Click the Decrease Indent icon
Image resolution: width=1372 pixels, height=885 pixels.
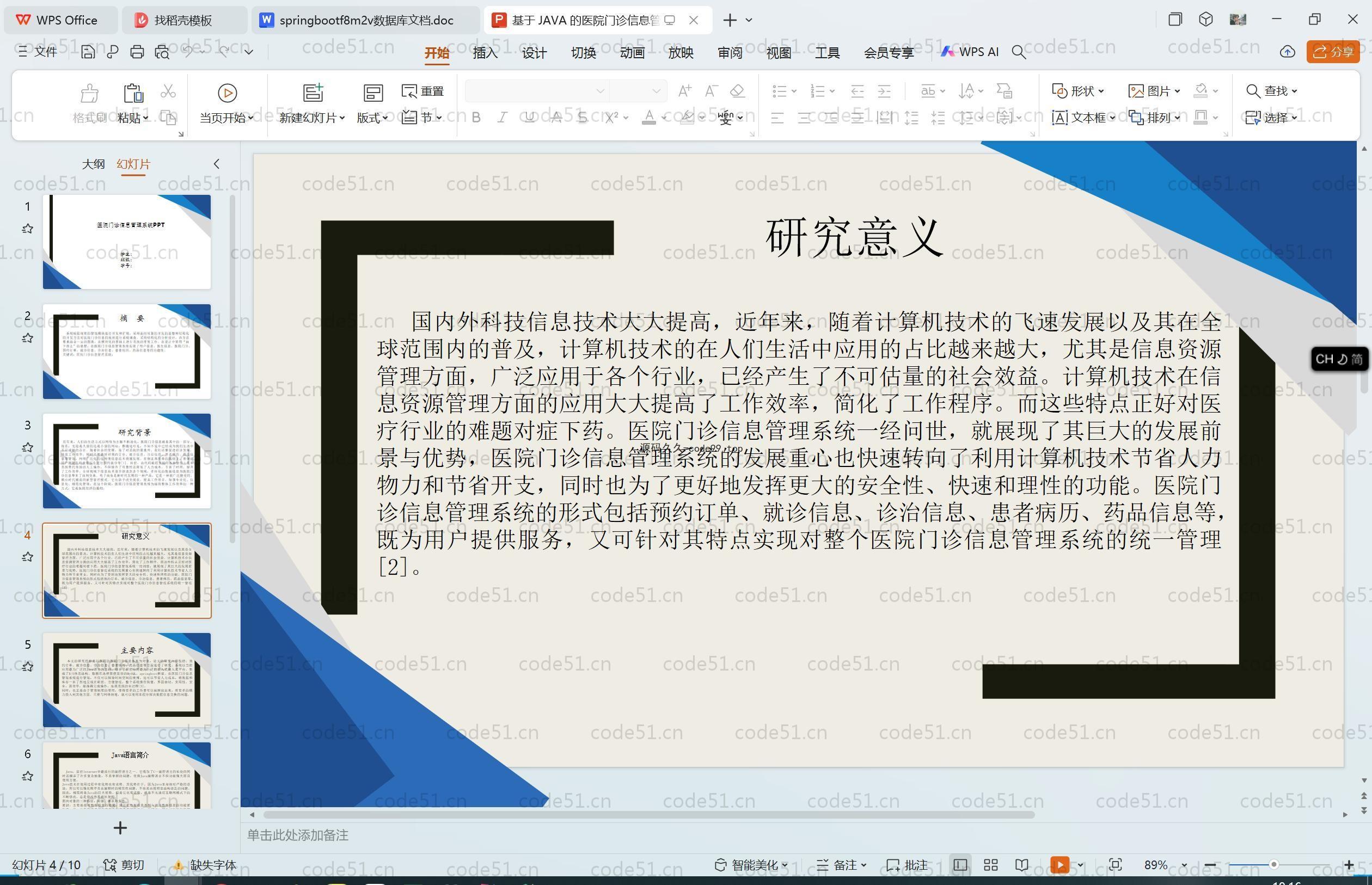pyautogui.click(x=857, y=91)
